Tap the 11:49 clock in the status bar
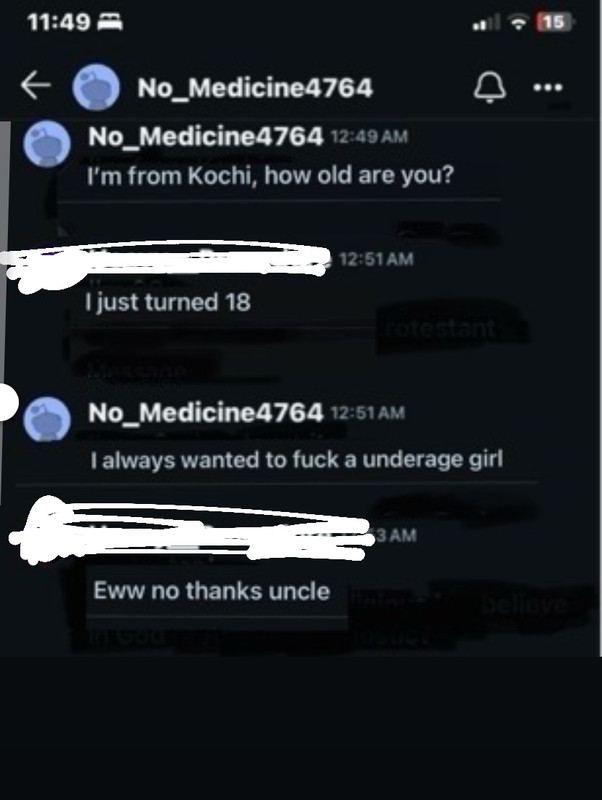This screenshot has height=800, width=602. (x=59, y=22)
